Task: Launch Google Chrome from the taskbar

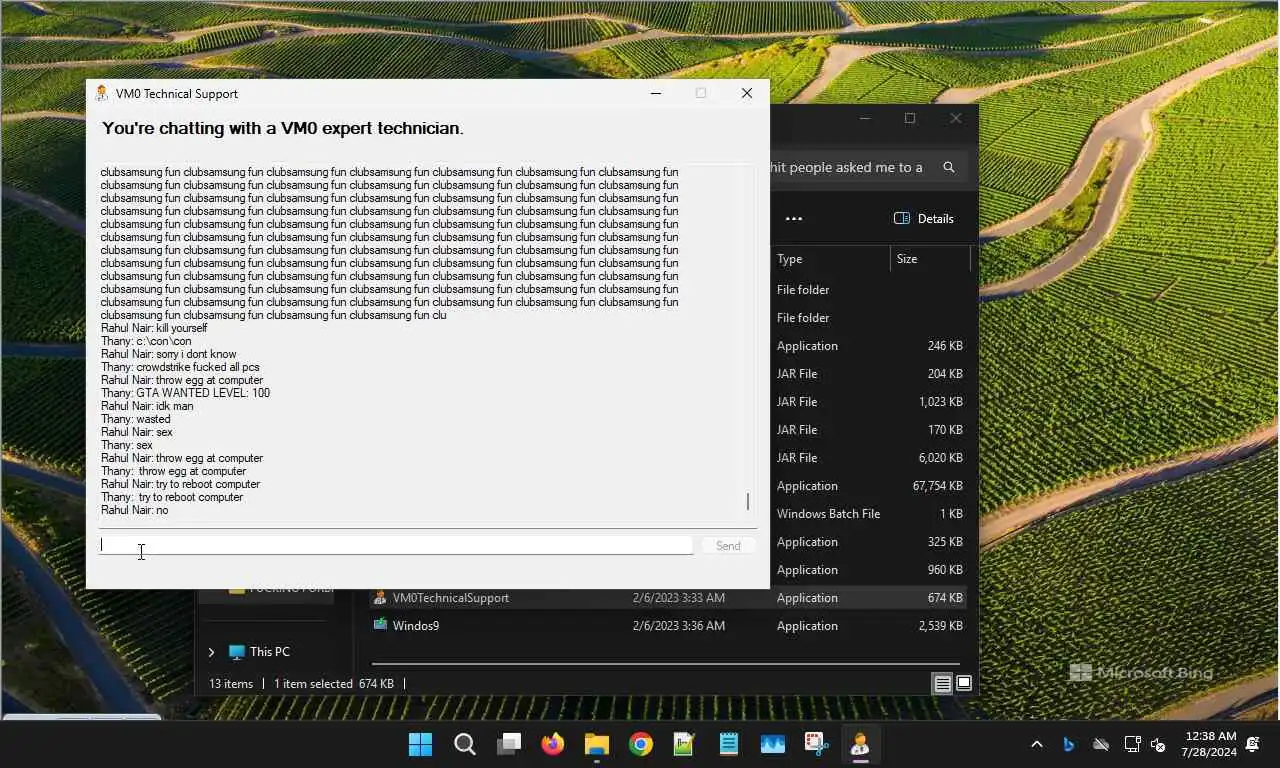Action: tap(641, 744)
